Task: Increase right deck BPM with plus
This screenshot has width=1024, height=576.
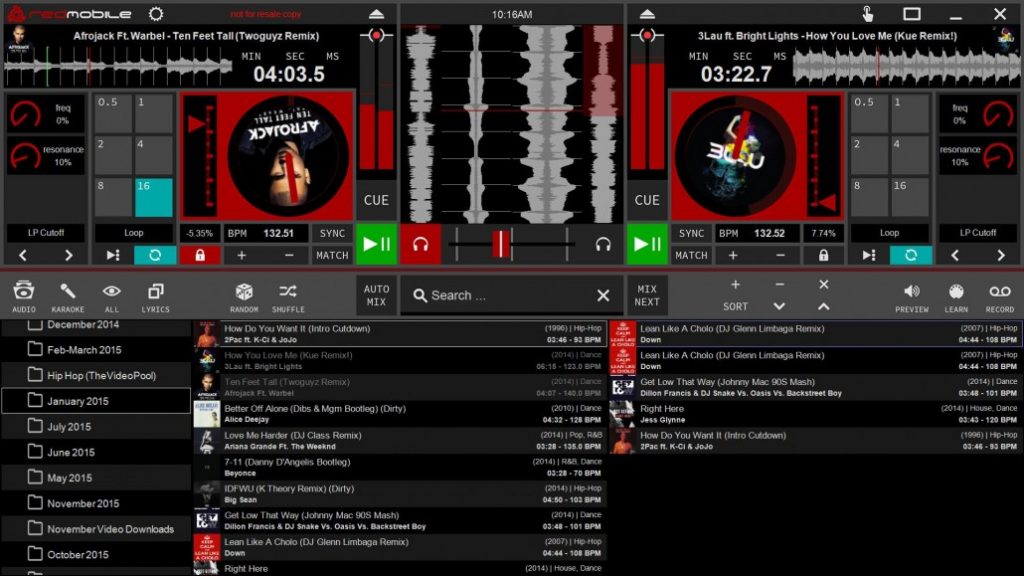Action: (733, 255)
